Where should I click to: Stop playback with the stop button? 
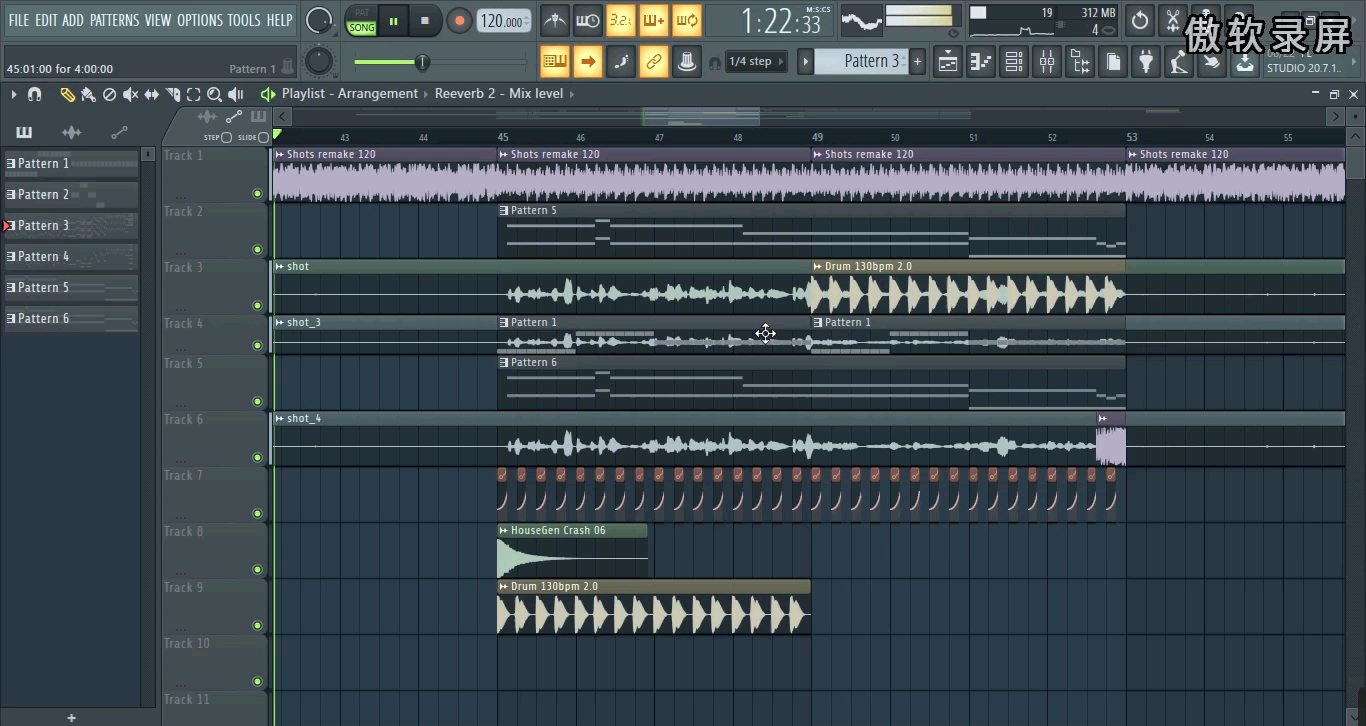coord(425,20)
